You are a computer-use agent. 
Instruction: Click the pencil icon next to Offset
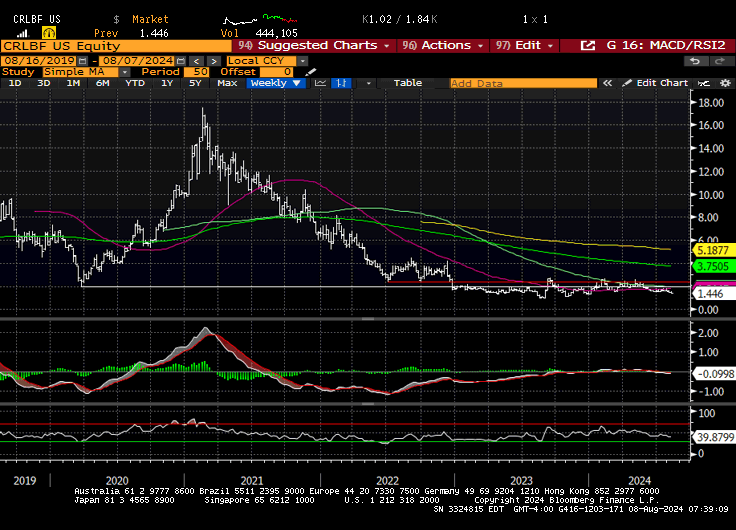[311, 72]
